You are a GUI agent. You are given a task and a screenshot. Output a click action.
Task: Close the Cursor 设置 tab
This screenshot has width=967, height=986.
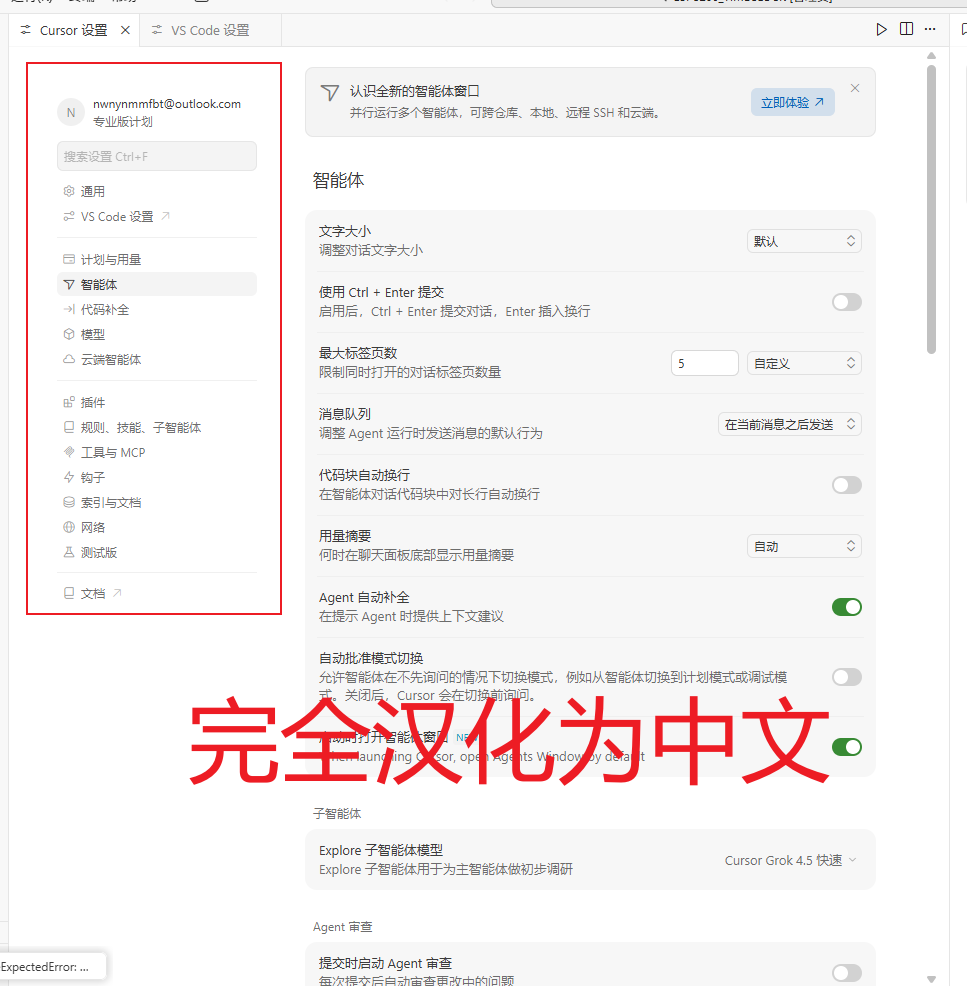125,30
